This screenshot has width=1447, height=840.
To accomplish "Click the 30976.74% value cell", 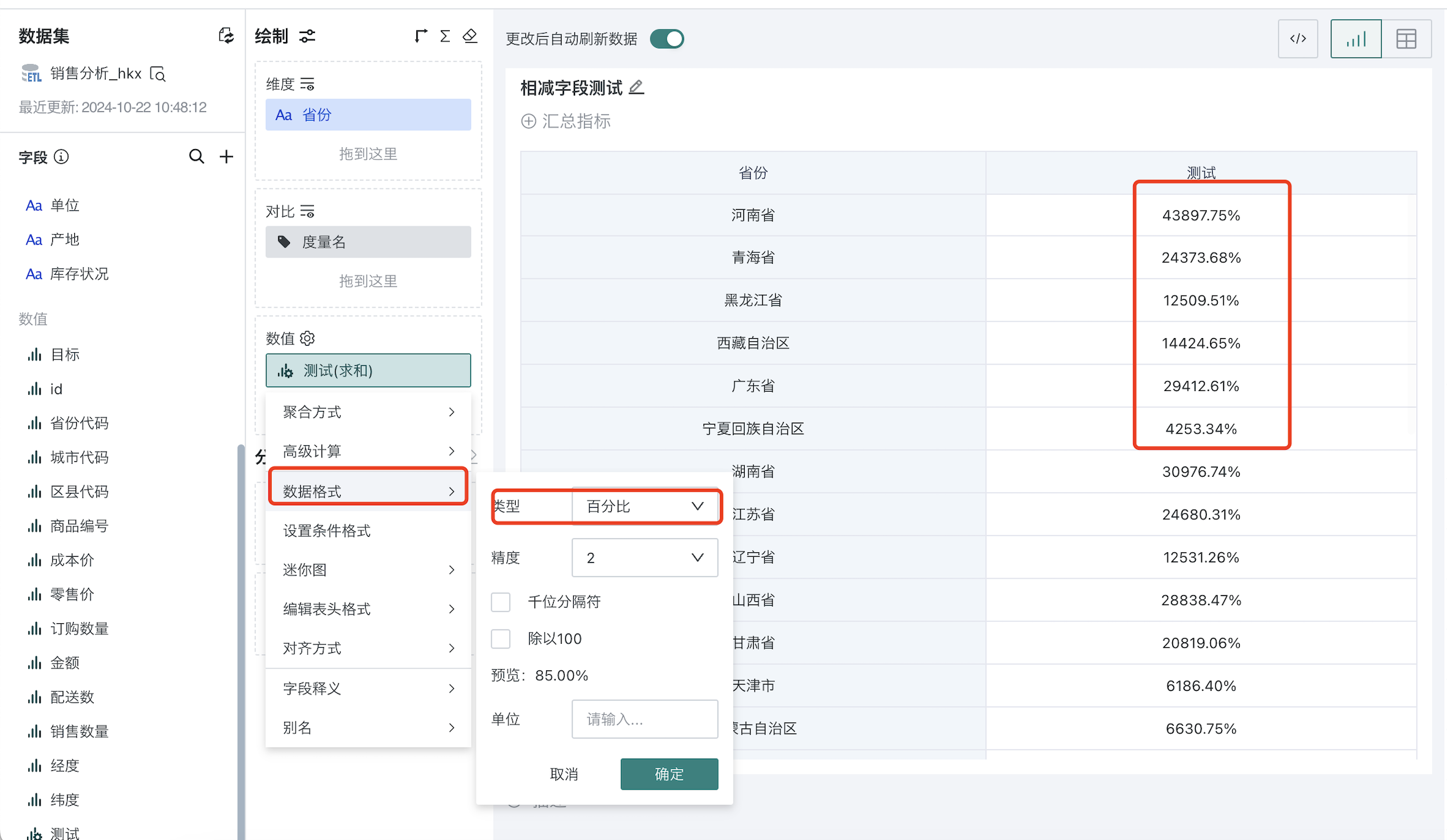I will [x=1201, y=472].
